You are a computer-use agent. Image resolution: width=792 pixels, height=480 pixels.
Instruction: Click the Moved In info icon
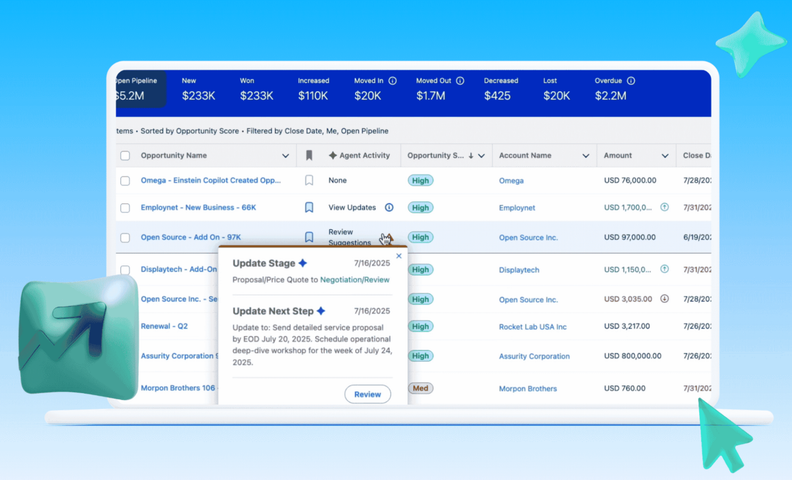[392, 81]
